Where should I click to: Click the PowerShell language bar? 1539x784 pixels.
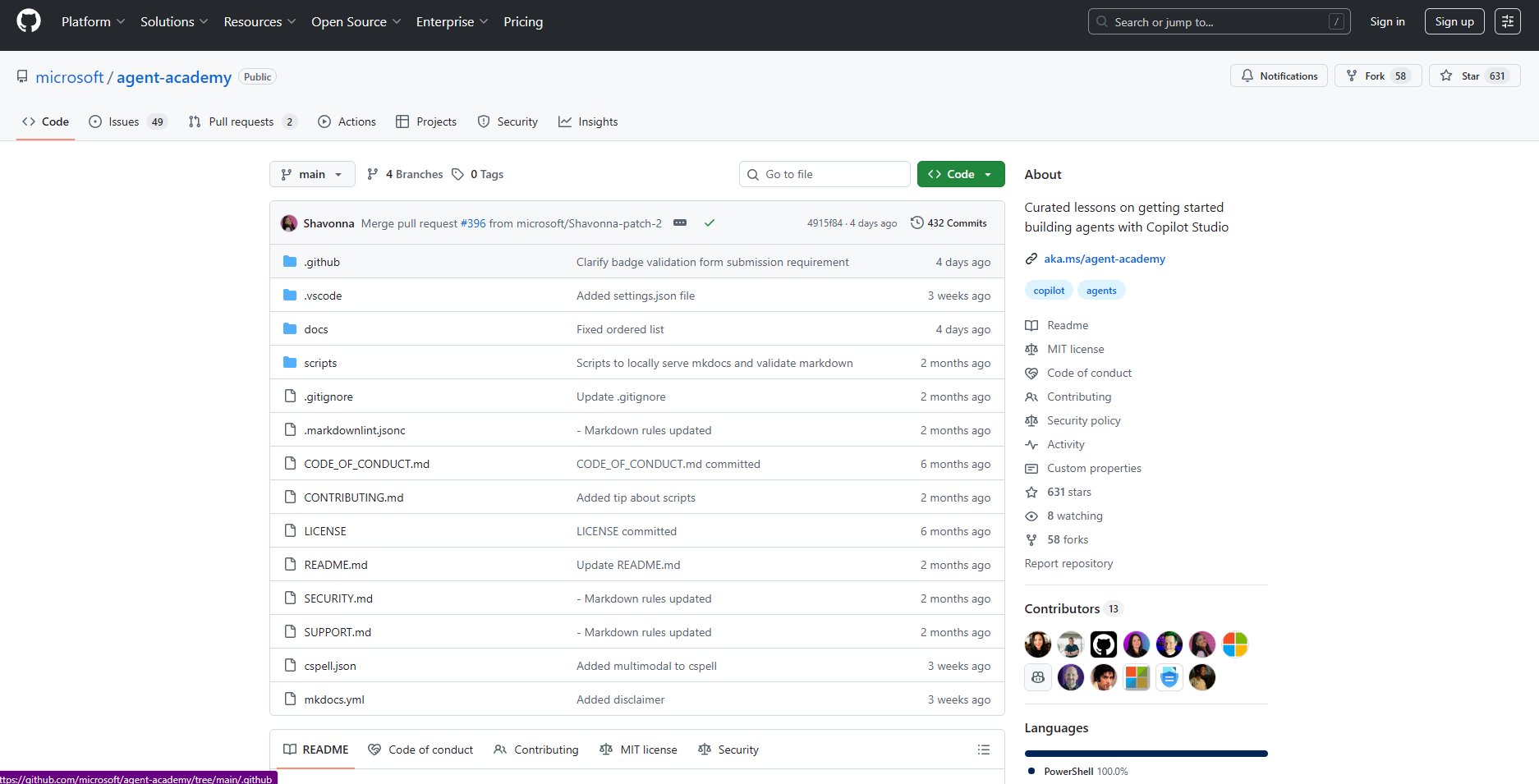pyautogui.click(x=1146, y=753)
